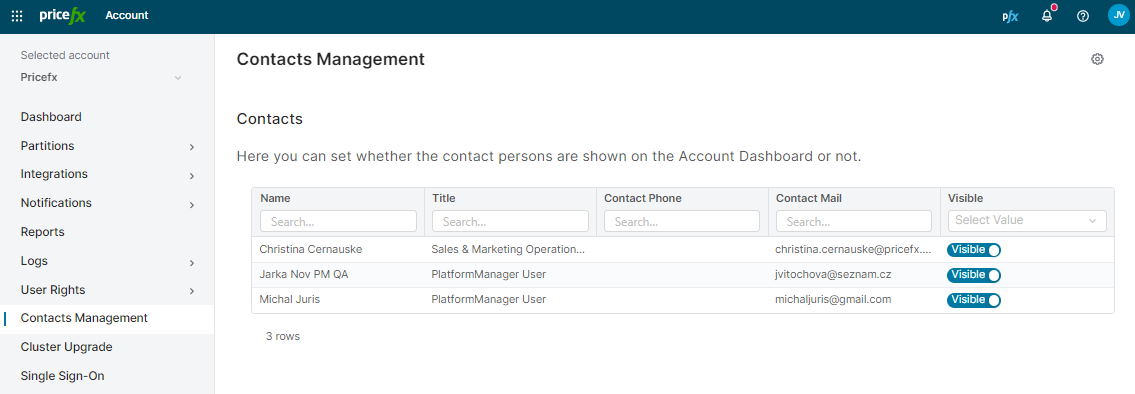Open Reports in sidebar
The image size is (1135, 394).
pyautogui.click(x=43, y=232)
